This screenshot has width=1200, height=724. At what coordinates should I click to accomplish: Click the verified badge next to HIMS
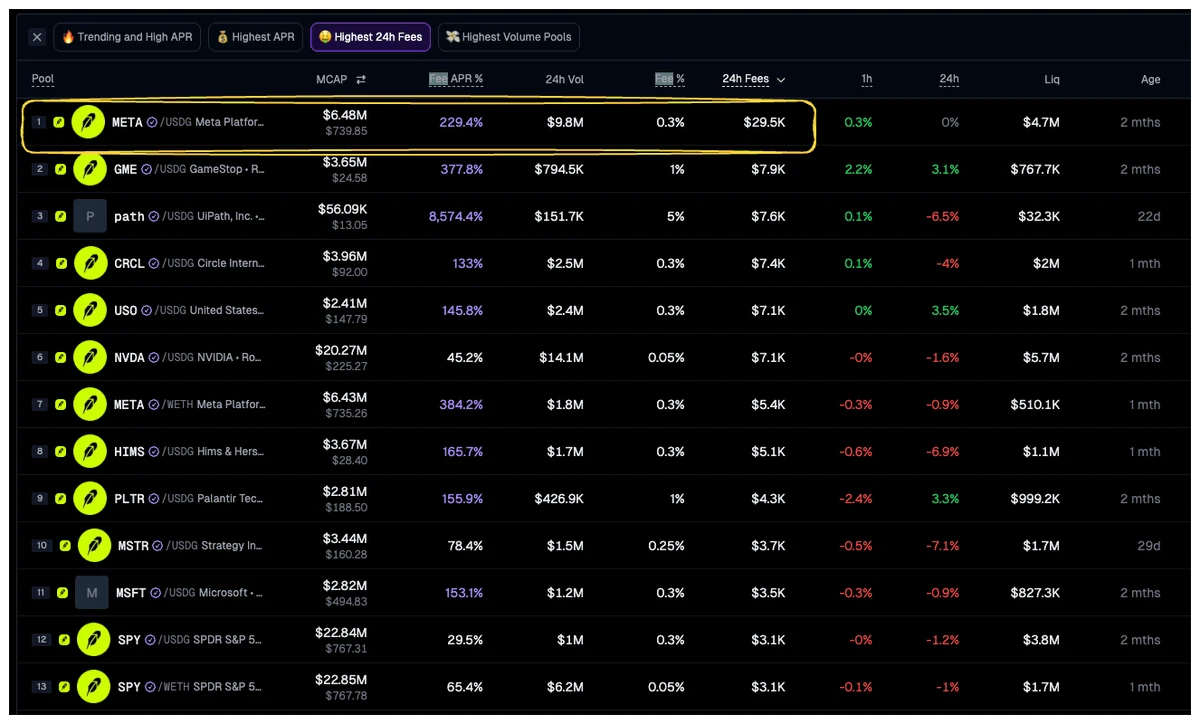pyautogui.click(x=154, y=451)
